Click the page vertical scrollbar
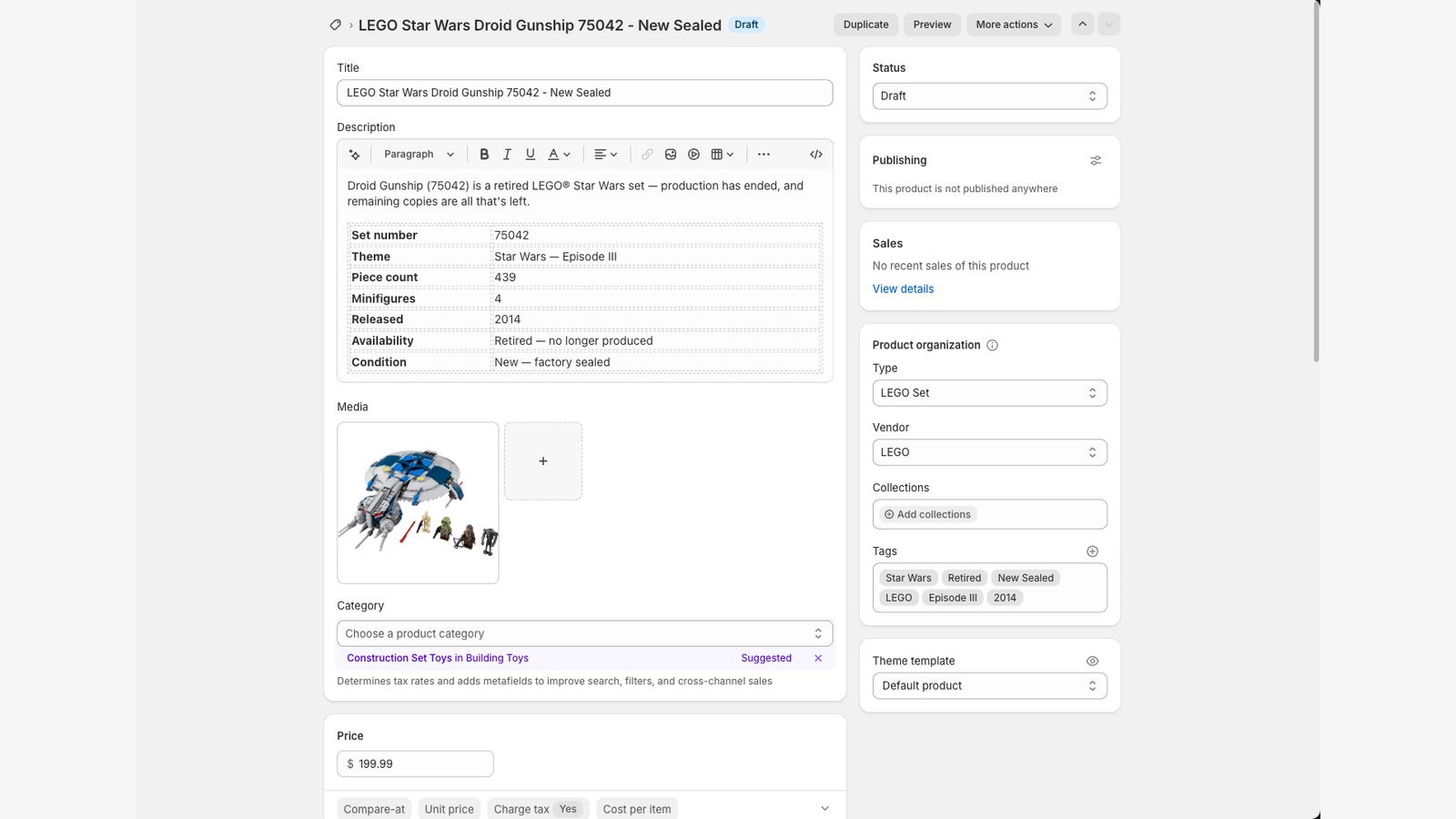The width and height of the screenshot is (1456, 819). tap(1316, 182)
